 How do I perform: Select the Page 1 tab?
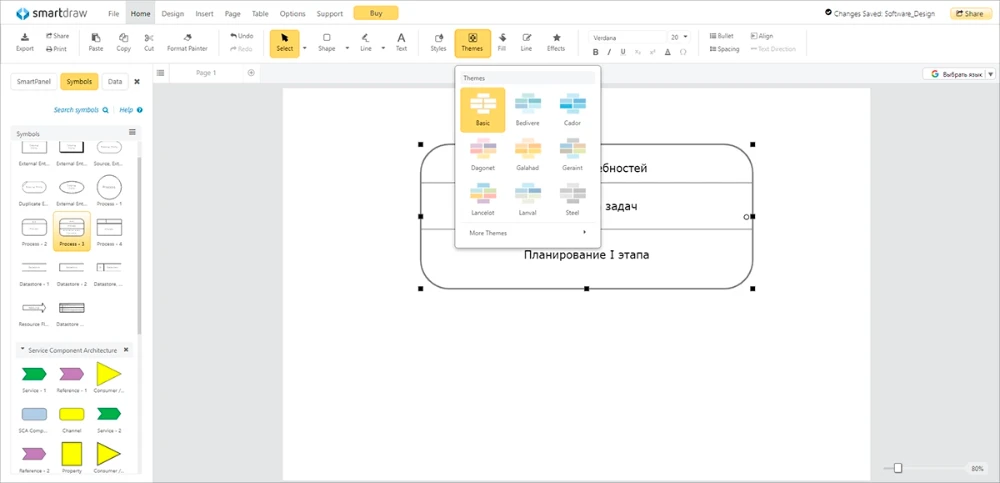tap(206, 73)
